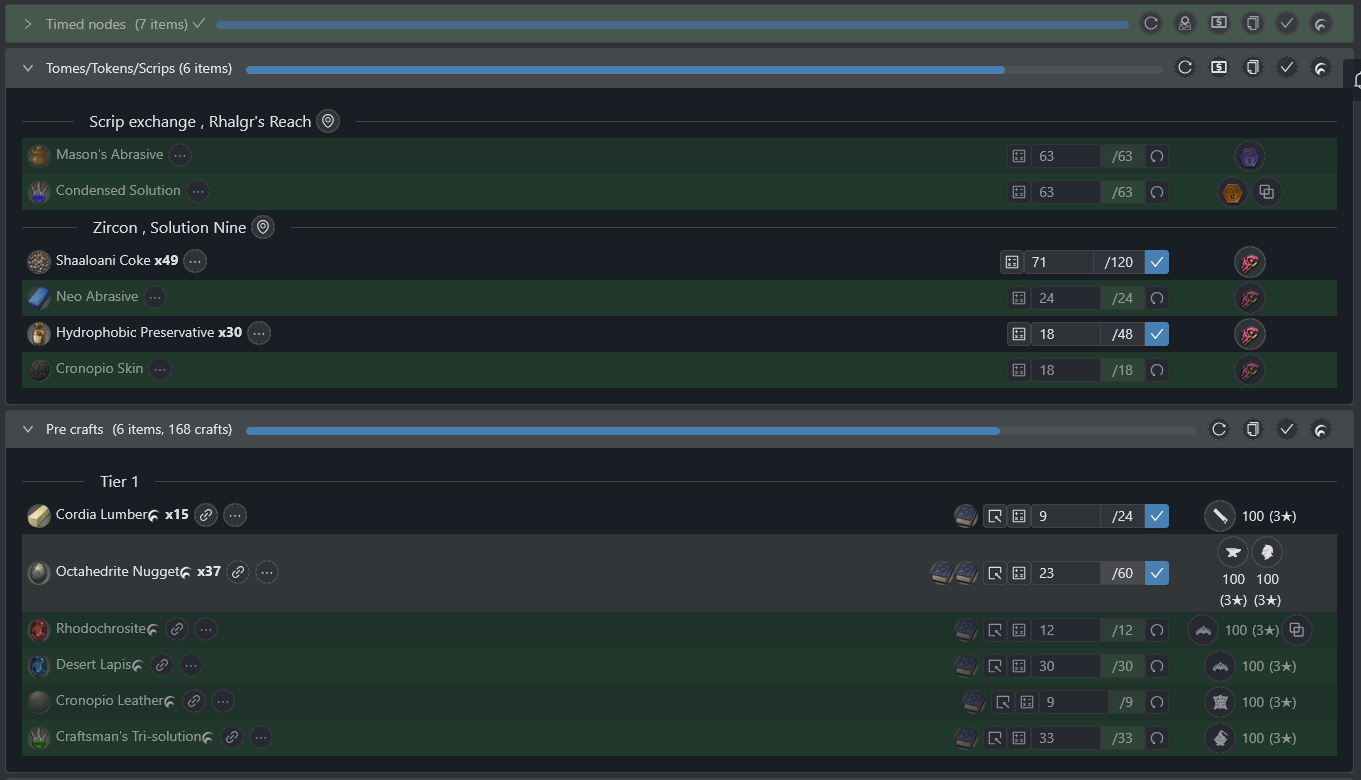Click the saw job icon for Cordia Lumber

point(1220,516)
